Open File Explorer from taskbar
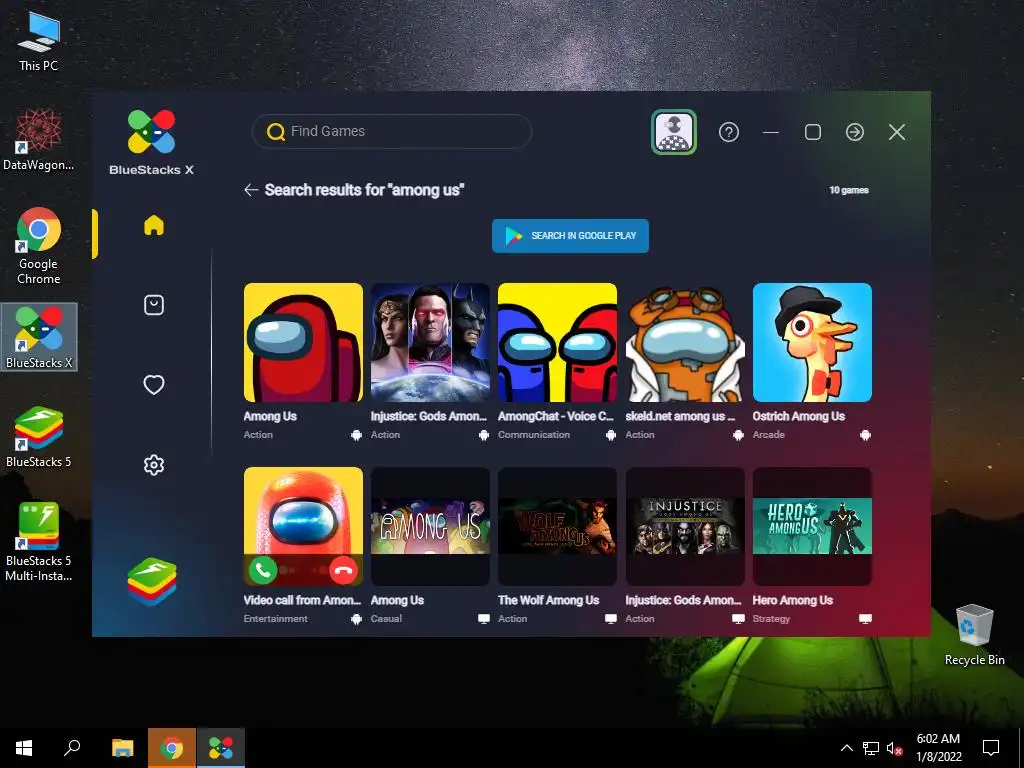Viewport: 1024px width, 768px height. coord(122,748)
